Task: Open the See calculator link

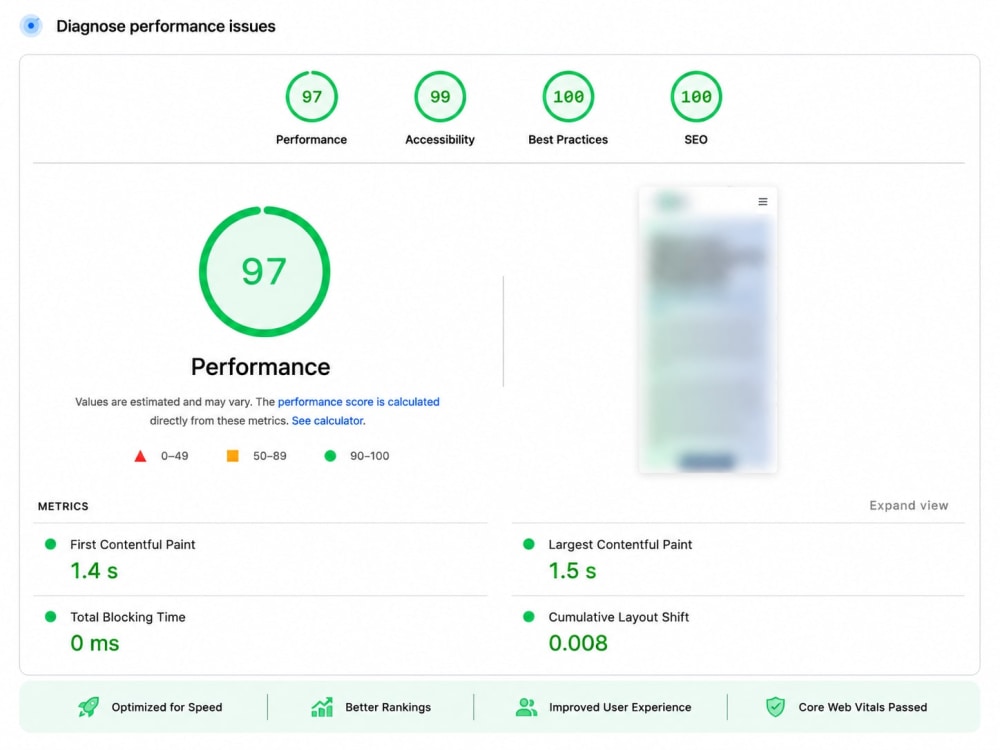Action: [x=327, y=421]
